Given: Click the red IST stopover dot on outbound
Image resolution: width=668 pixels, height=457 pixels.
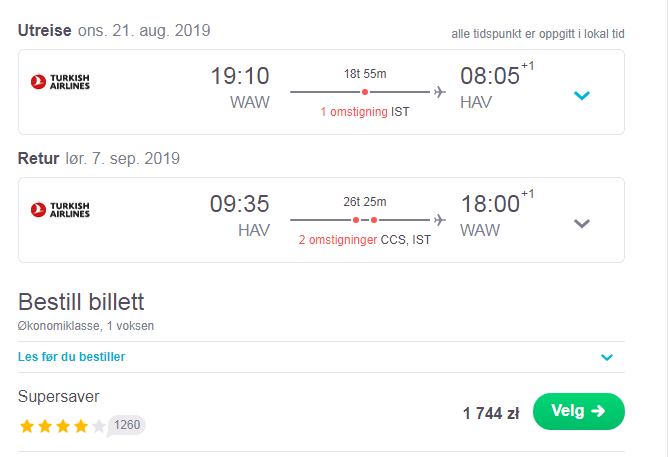Looking at the screenshot, I should pyautogui.click(x=365, y=92).
